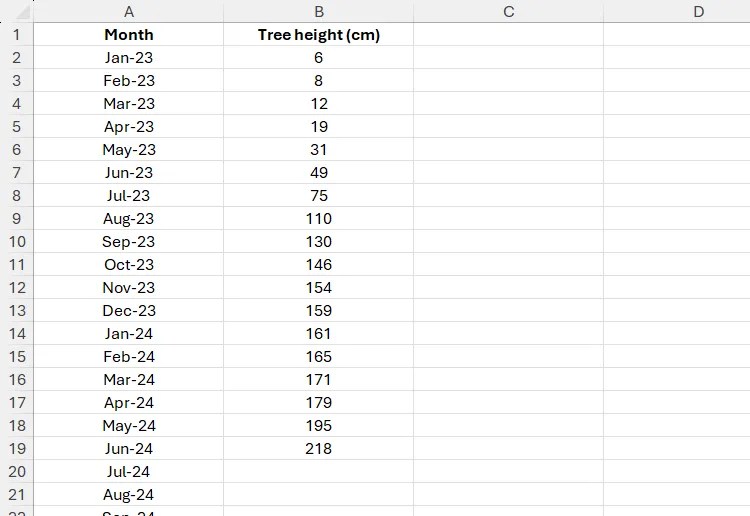Click the cell with value 75

(x=319, y=196)
